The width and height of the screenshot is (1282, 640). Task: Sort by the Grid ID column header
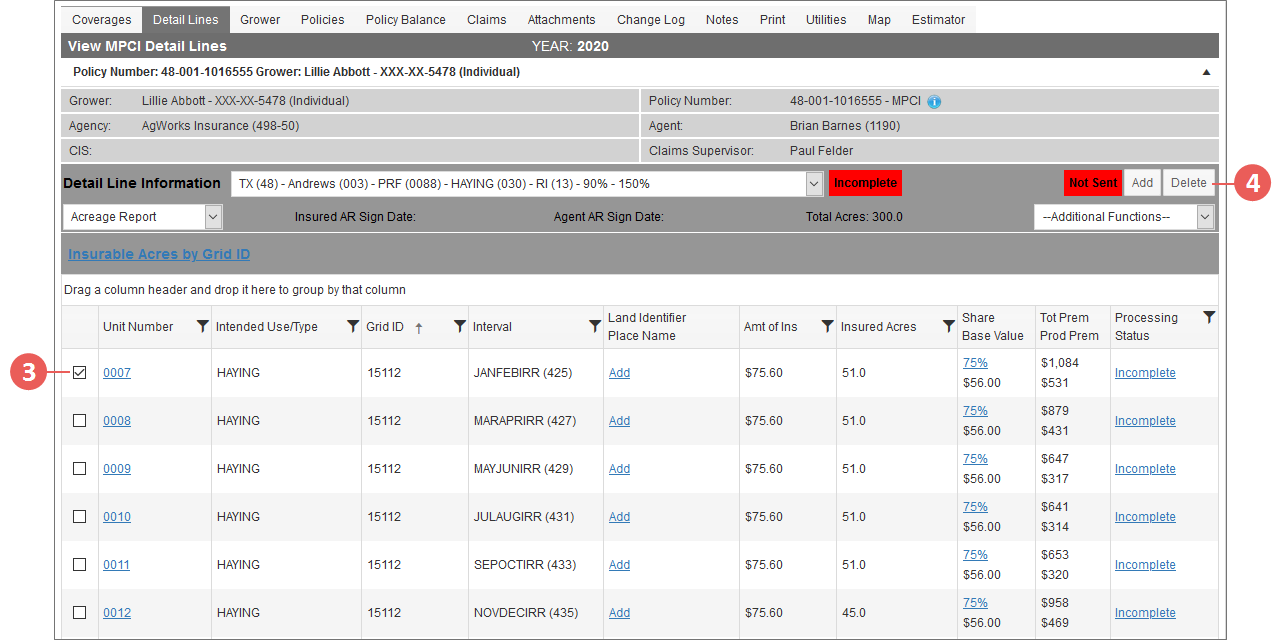pyautogui.click(x=385, y=327)
